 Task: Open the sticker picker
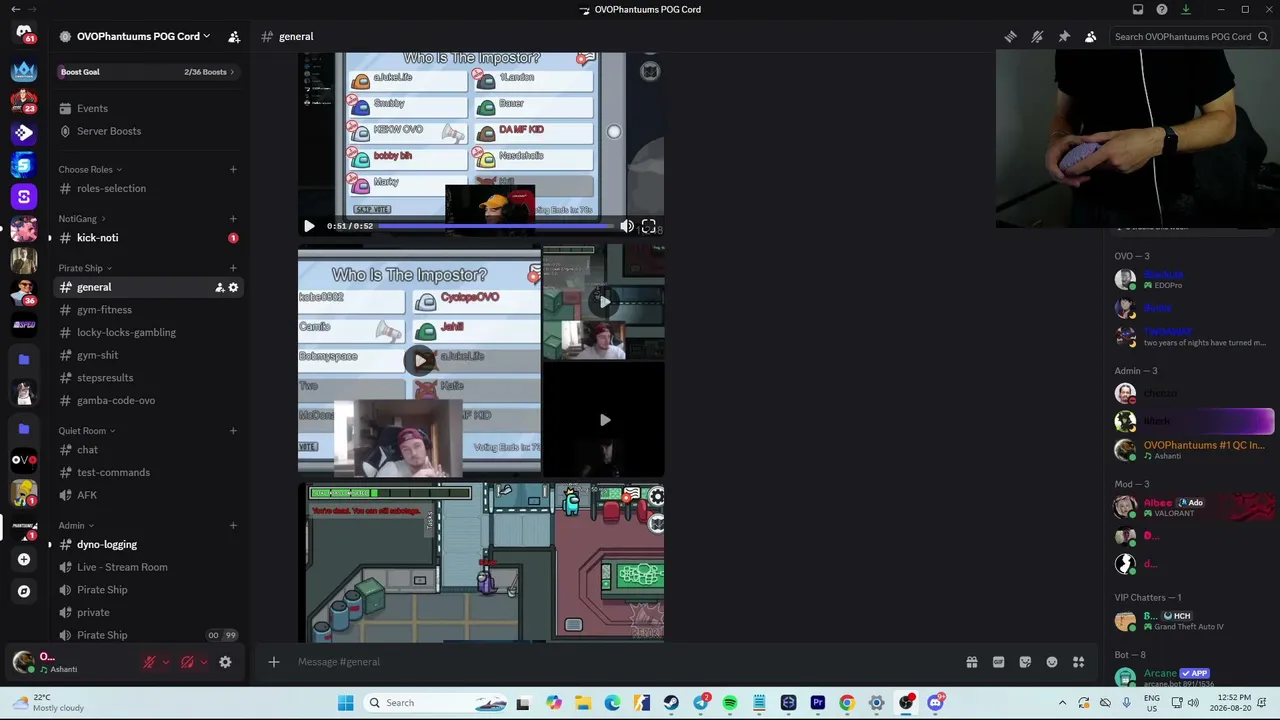(x=1025, y=662)
